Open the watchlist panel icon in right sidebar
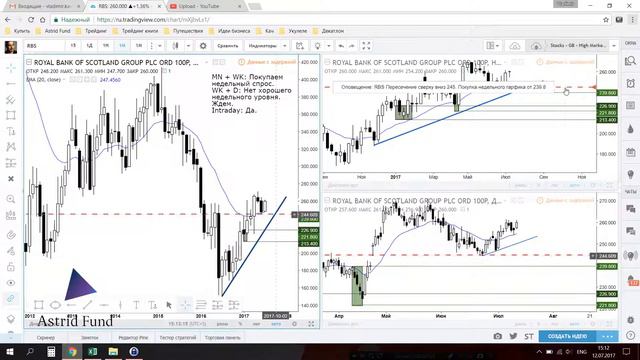Screen dimensions: 640x360 click(631, 61)
